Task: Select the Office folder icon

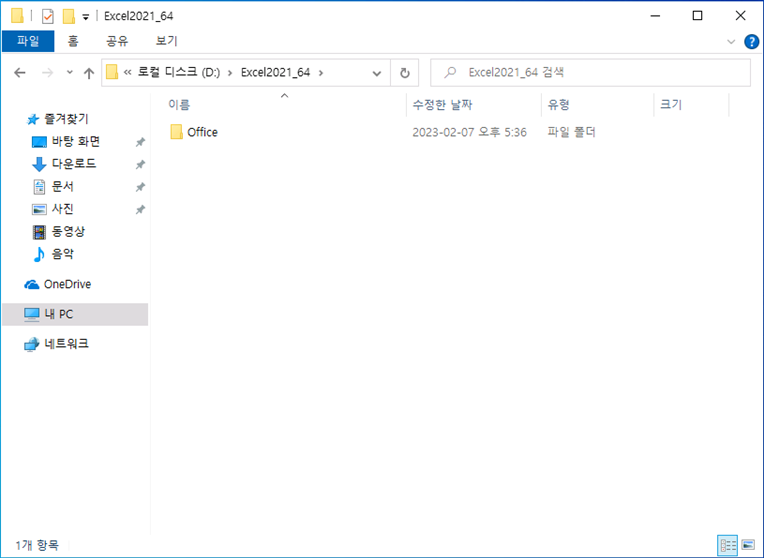Action: pos(176,132)
